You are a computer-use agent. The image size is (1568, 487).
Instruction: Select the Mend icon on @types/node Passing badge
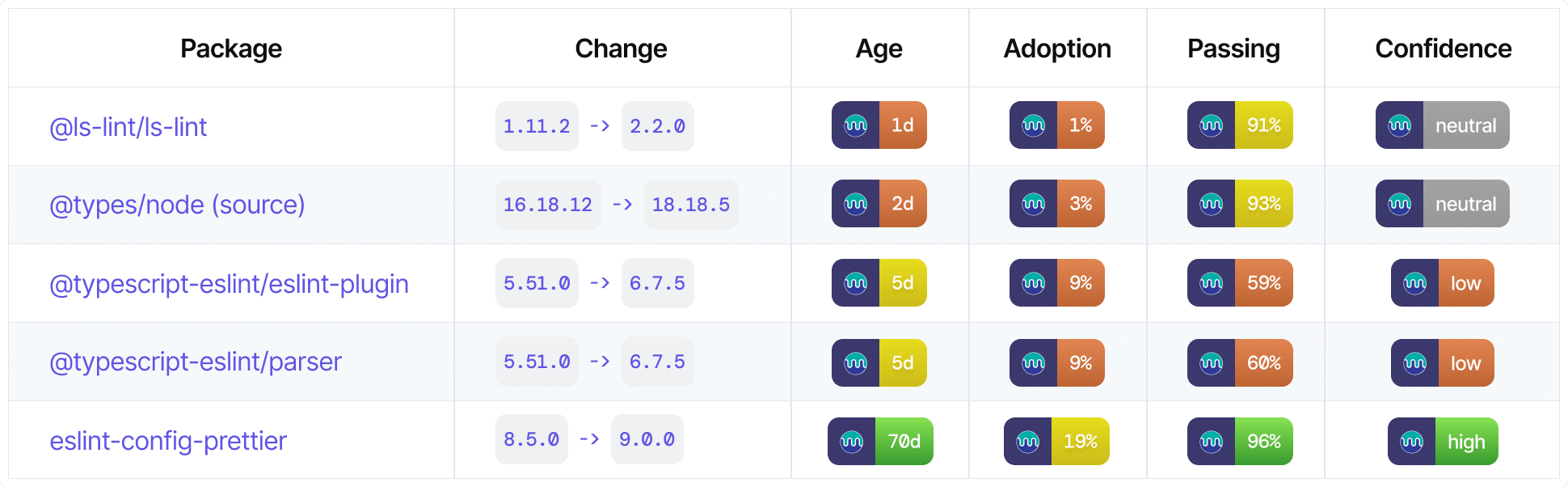tap(1209, 204)
